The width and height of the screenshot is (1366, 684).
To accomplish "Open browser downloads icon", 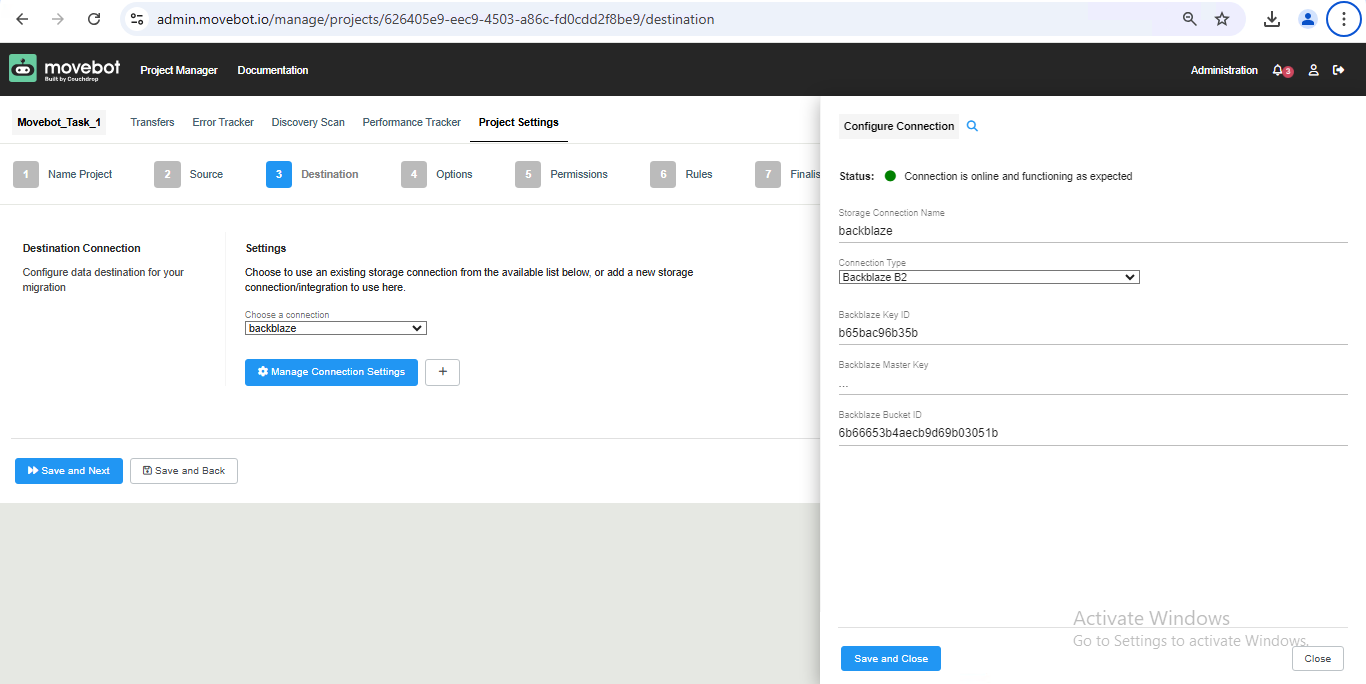I will [x=1272, y=19].
